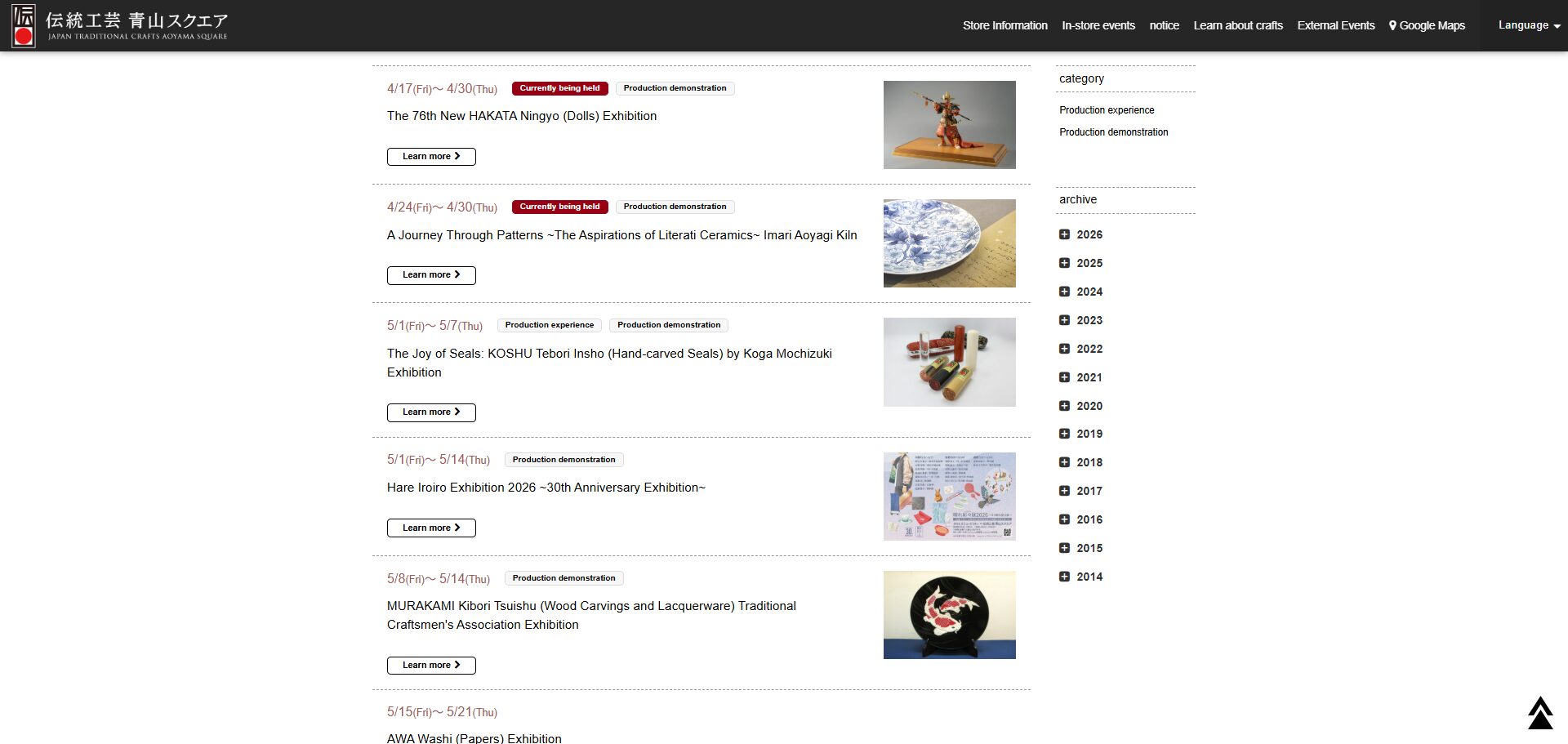Select Production experience category link
1568x744 pixels.
tap(1107, 110)
